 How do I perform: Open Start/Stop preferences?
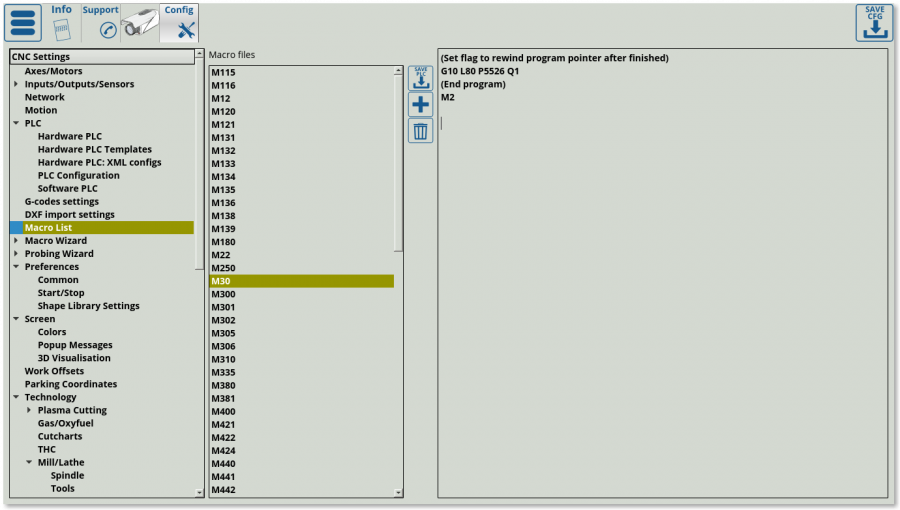pos(61,293)
